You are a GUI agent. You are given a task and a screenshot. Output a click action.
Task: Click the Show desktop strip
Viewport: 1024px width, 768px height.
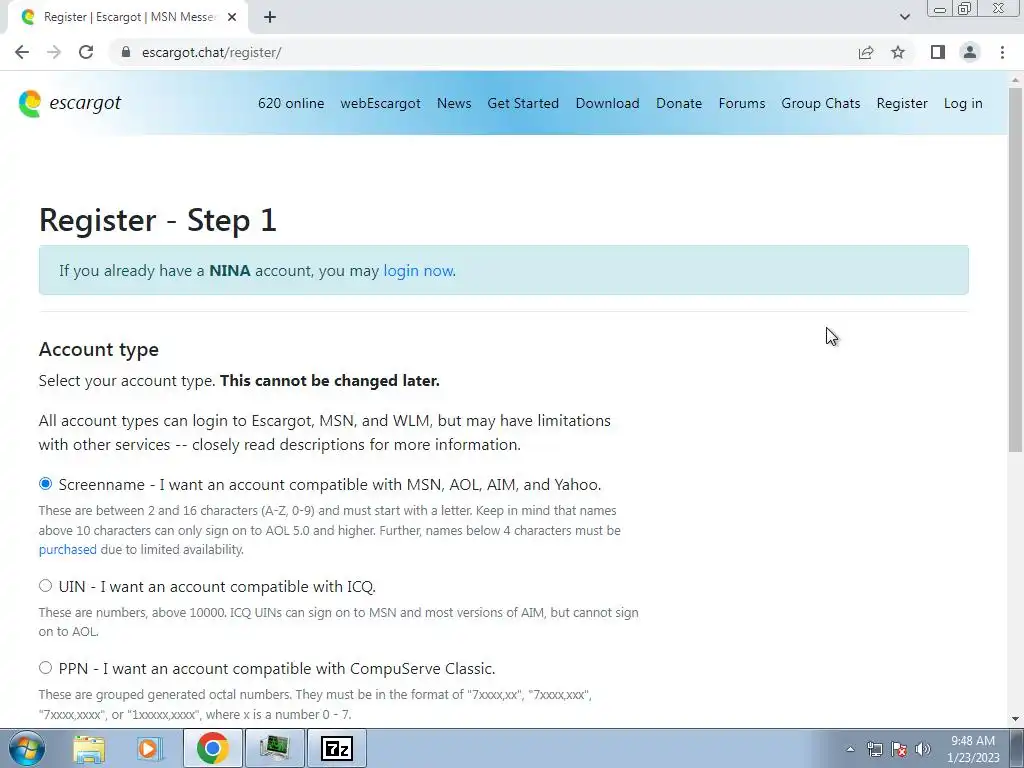click(1016, 748)
